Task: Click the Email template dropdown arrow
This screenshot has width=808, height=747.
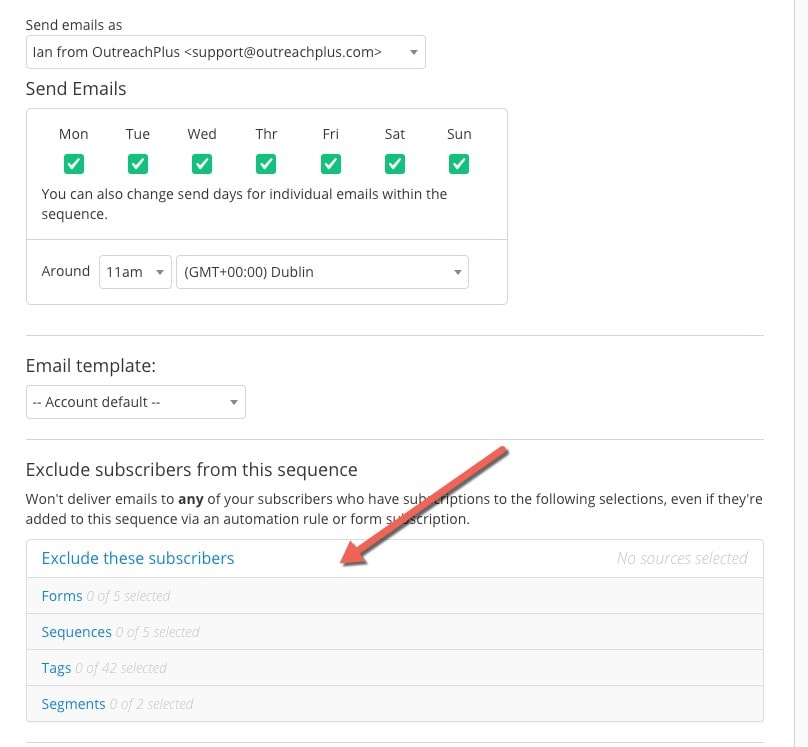Action: coord(233,403)
